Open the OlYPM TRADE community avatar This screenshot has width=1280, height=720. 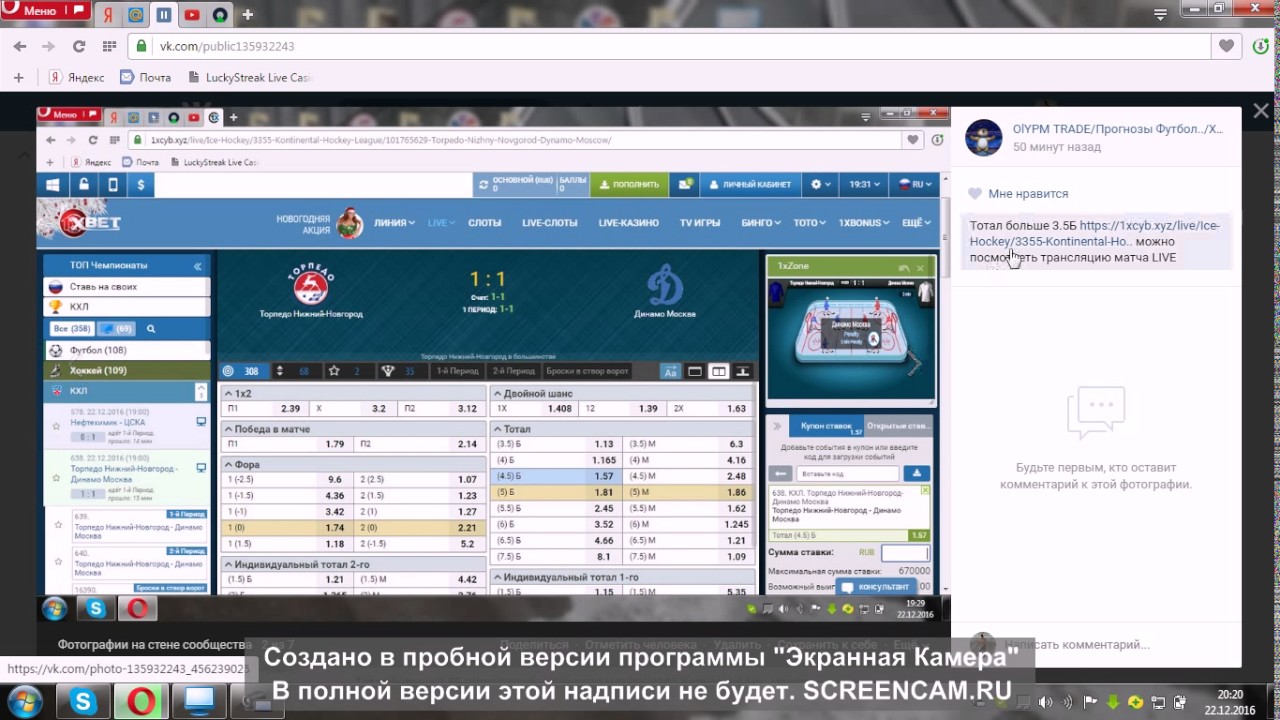pos(983,138)
